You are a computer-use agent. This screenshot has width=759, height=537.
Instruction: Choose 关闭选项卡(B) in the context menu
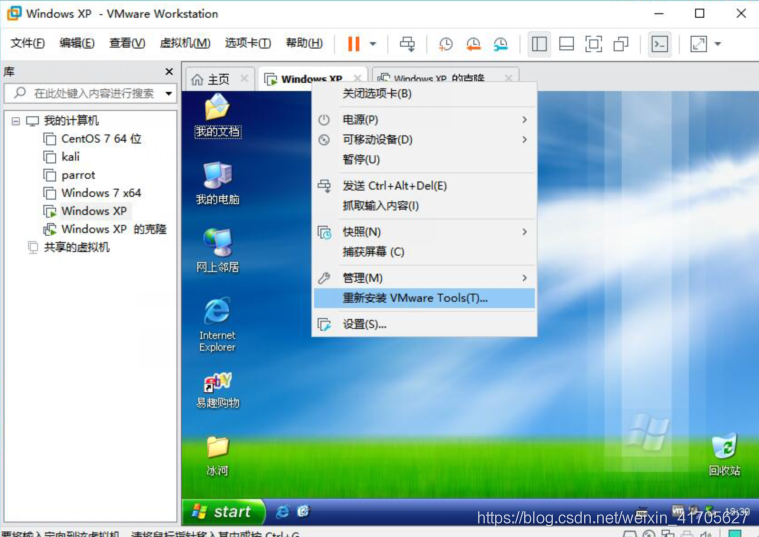[x=424, y=93]
